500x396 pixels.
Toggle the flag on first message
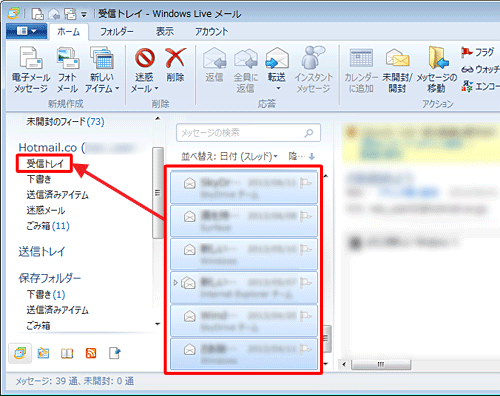click(305, 183)
